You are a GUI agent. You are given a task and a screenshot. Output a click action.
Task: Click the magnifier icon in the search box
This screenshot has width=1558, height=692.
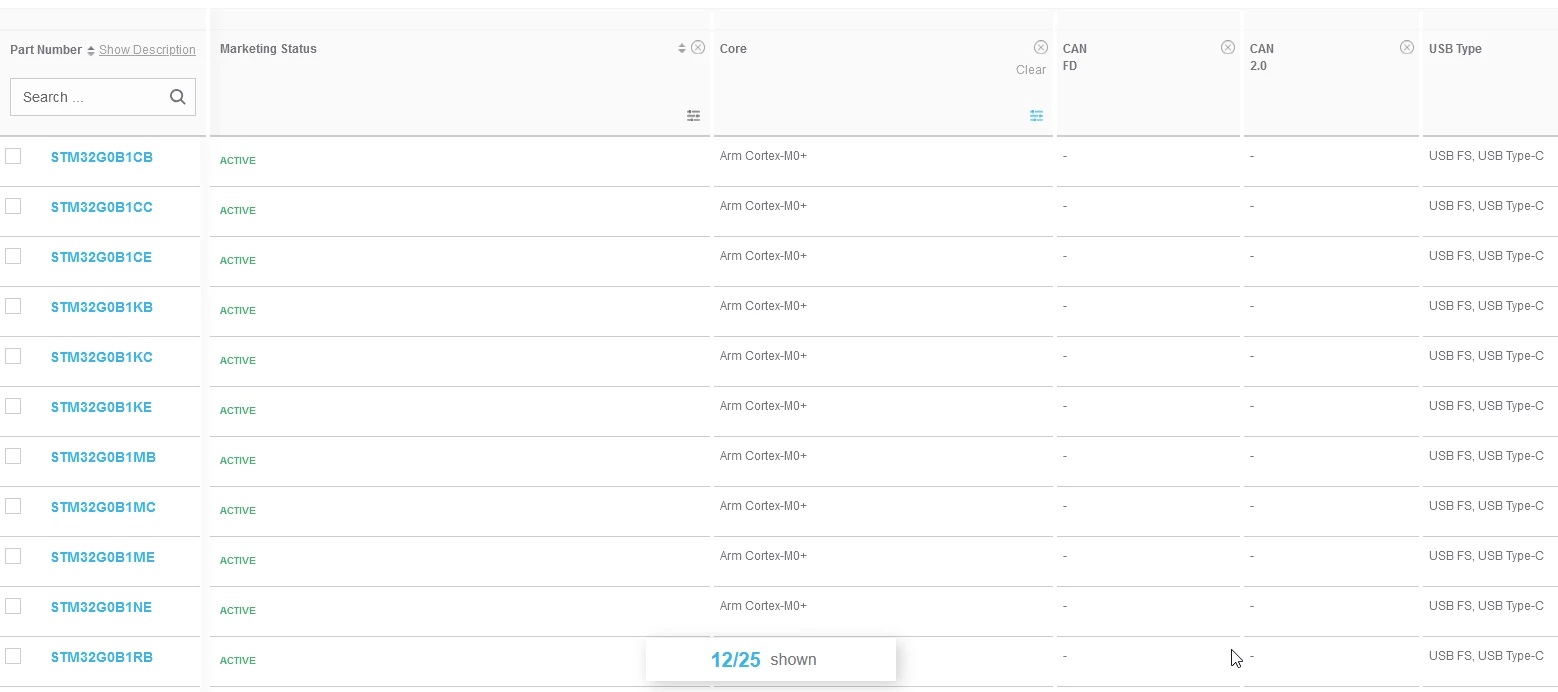178,97
